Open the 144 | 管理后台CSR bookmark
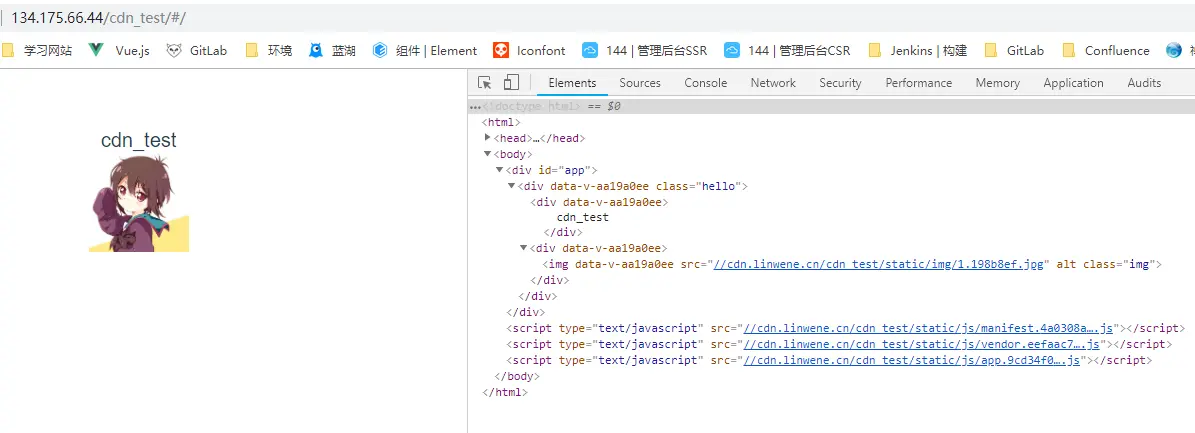This screenshot has width=1195, height=433. click(x=787, y=50)
